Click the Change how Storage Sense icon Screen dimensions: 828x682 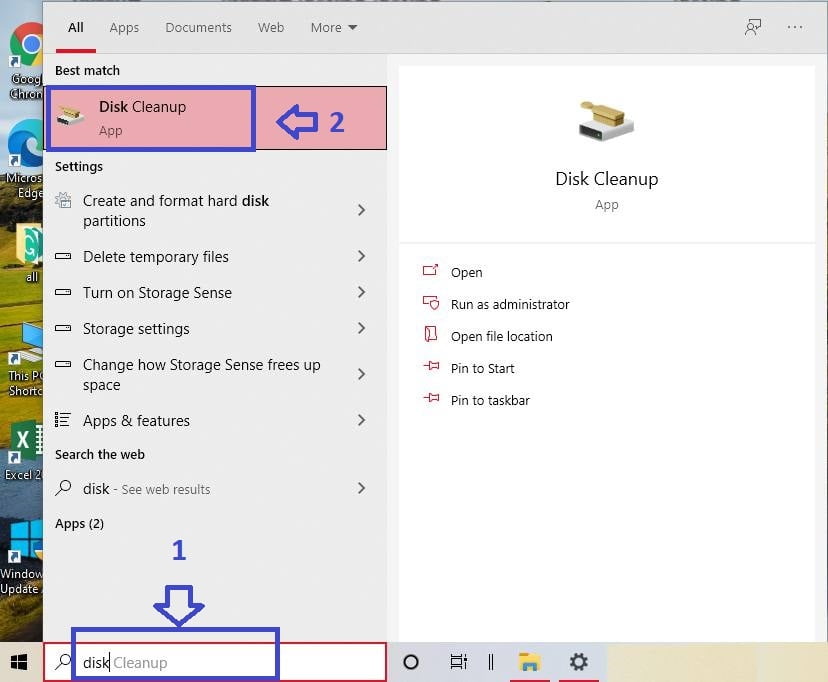click(63, 364)
